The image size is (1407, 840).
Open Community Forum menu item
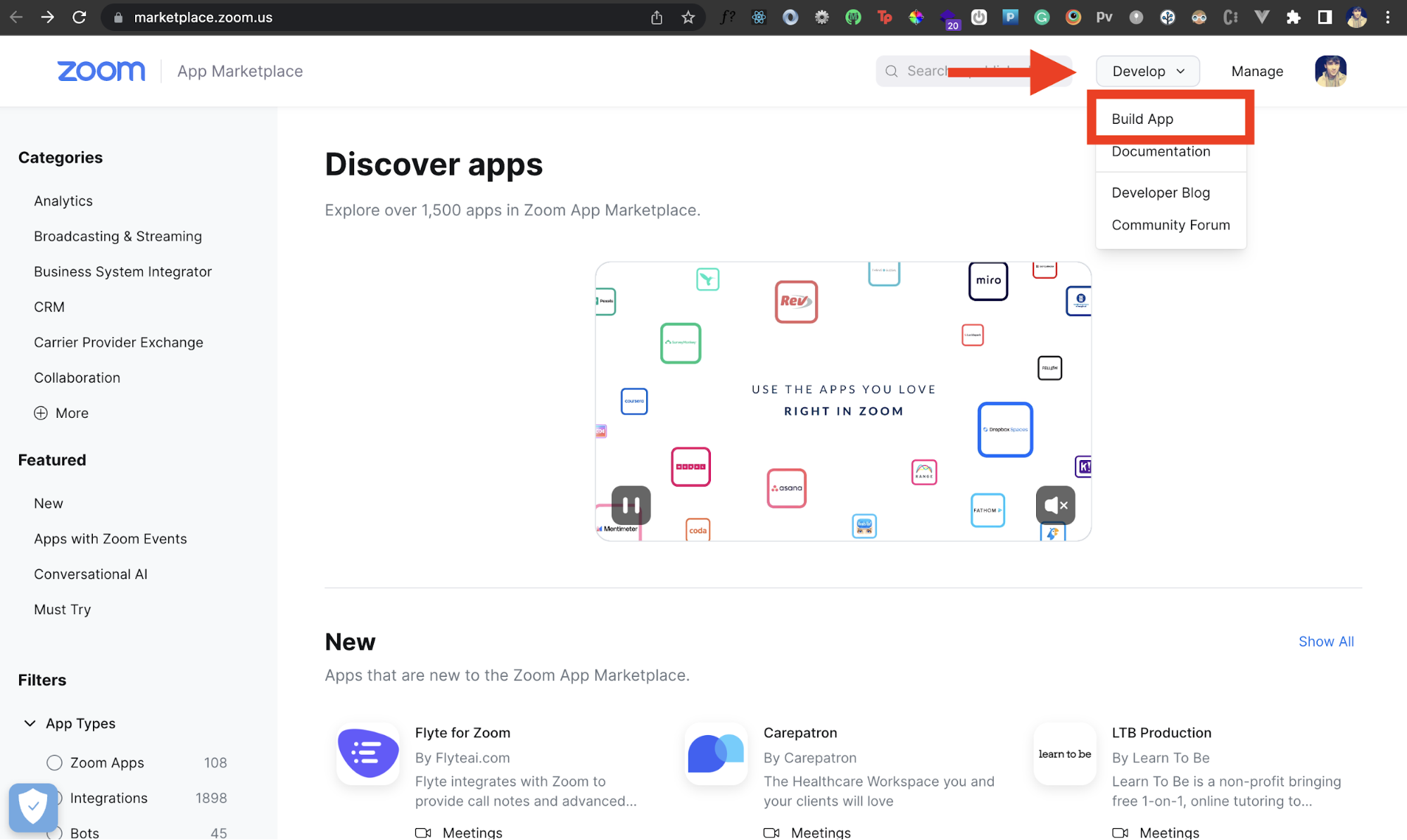click(x=1171, y=225)
